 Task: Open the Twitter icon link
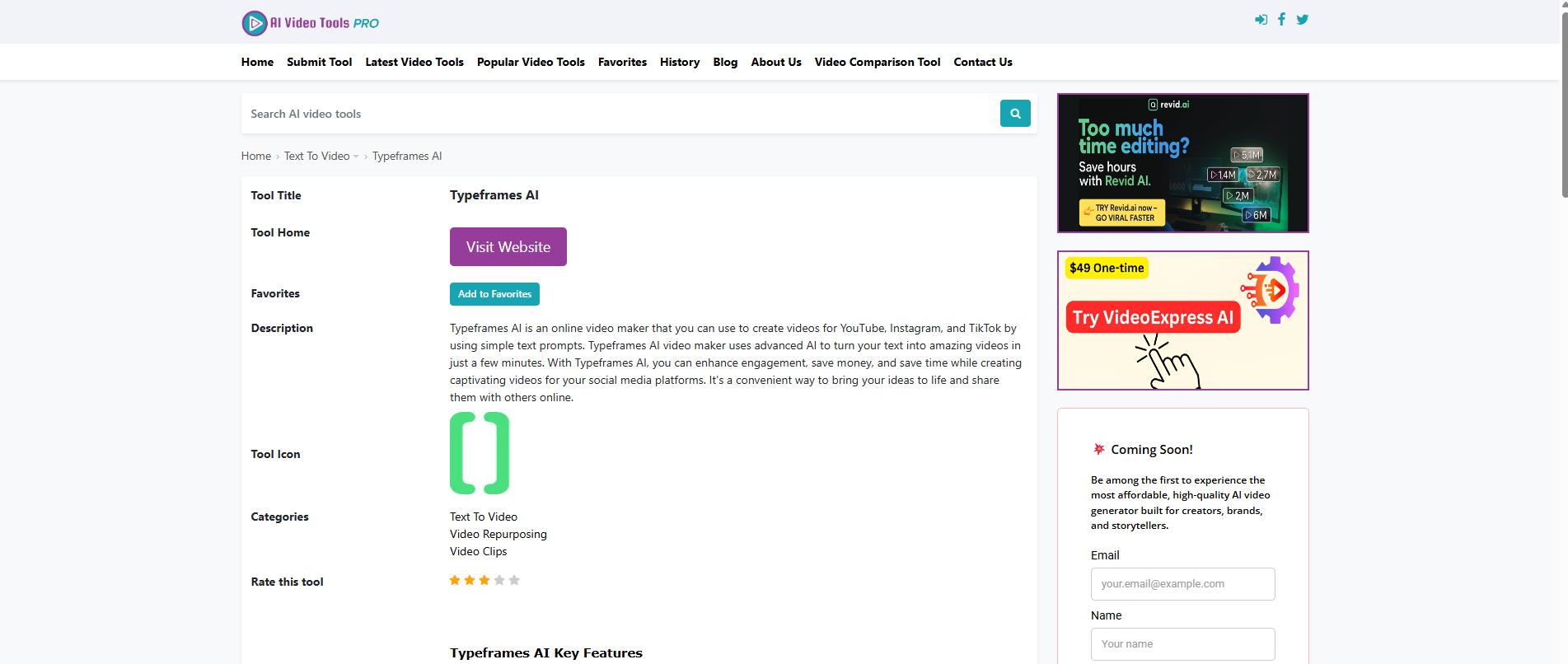tap(1302, 20)
